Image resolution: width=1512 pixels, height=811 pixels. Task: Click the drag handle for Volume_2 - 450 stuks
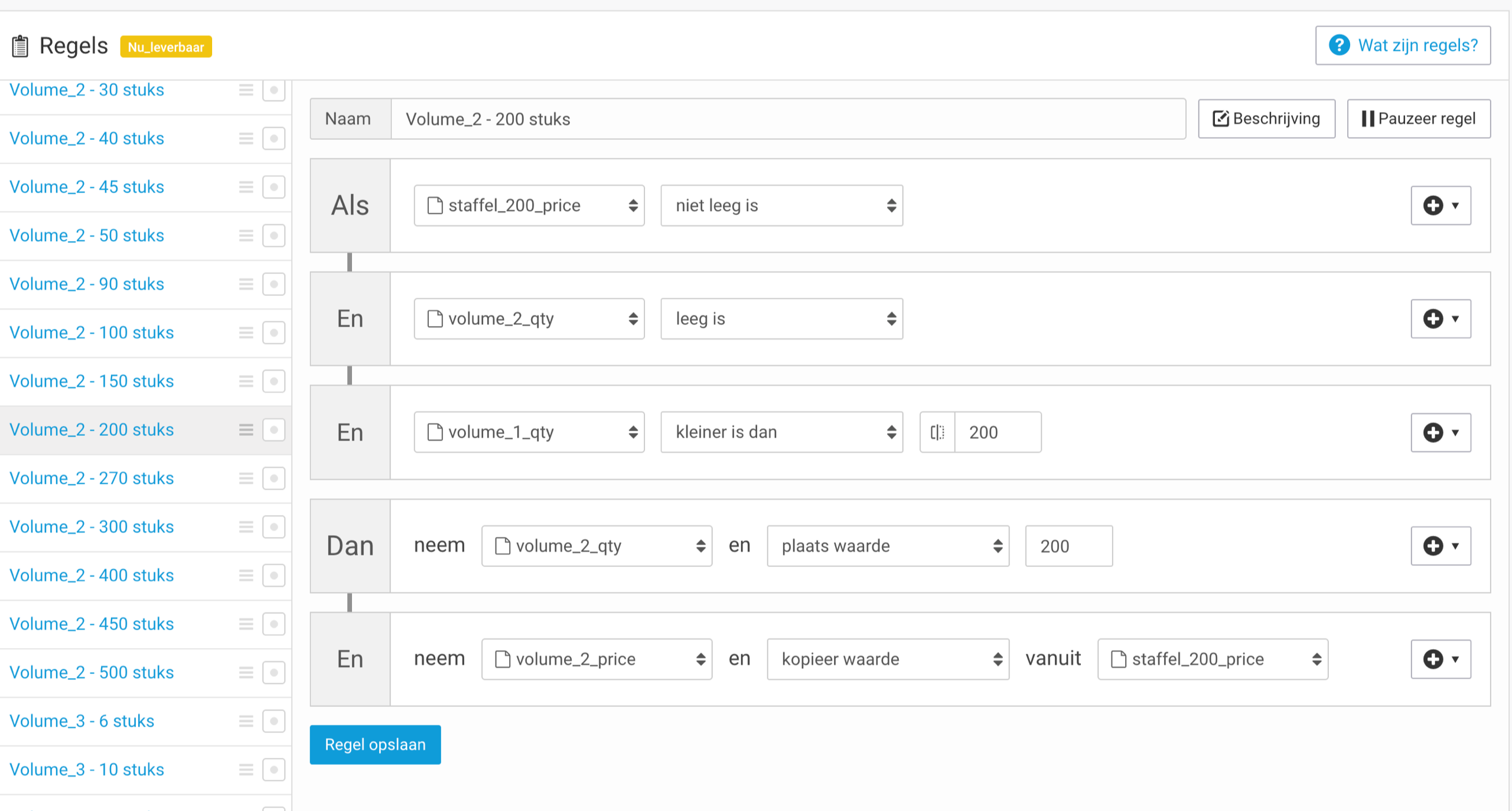[x=246, y=624]
